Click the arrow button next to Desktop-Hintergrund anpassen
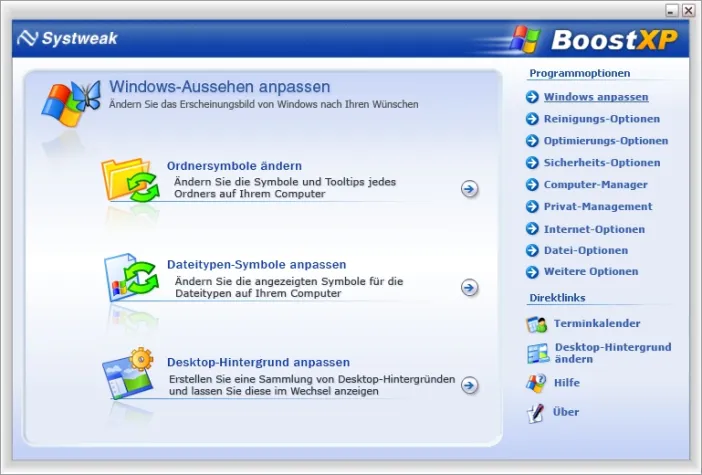Viewport: 702px width, 475px height. pyautogui.click(x=469, y=385)
